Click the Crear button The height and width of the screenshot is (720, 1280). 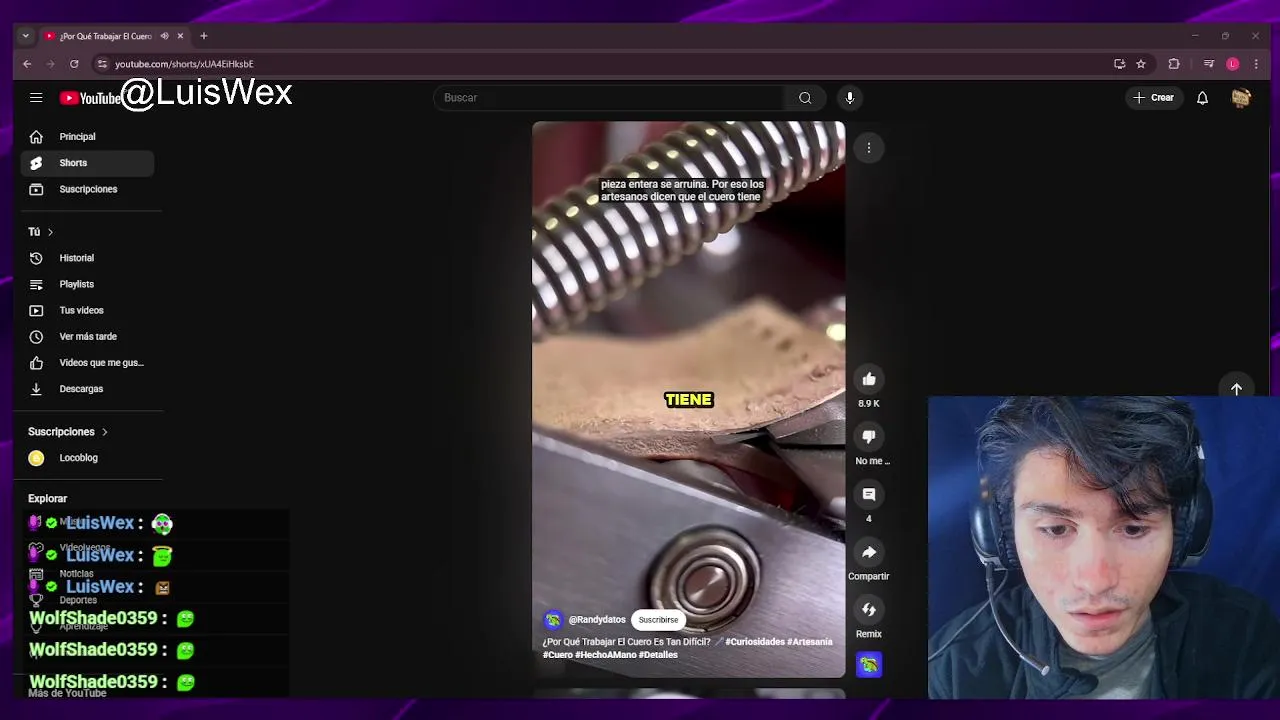click(x=1153, y=98)
